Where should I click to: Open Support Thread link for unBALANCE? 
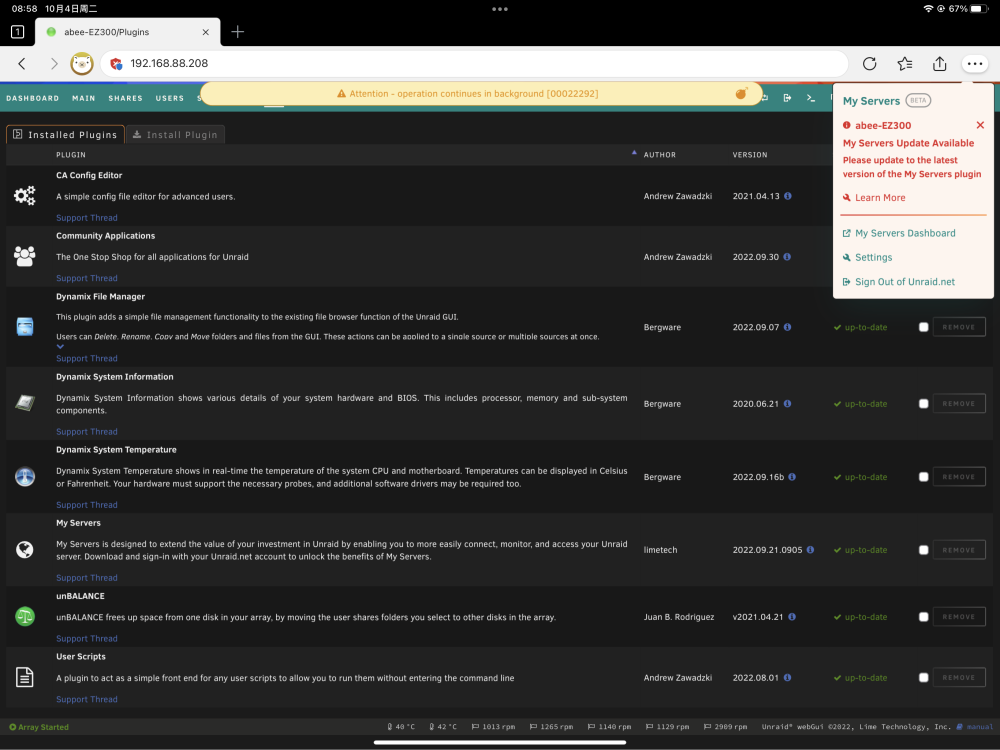[87, 638]
